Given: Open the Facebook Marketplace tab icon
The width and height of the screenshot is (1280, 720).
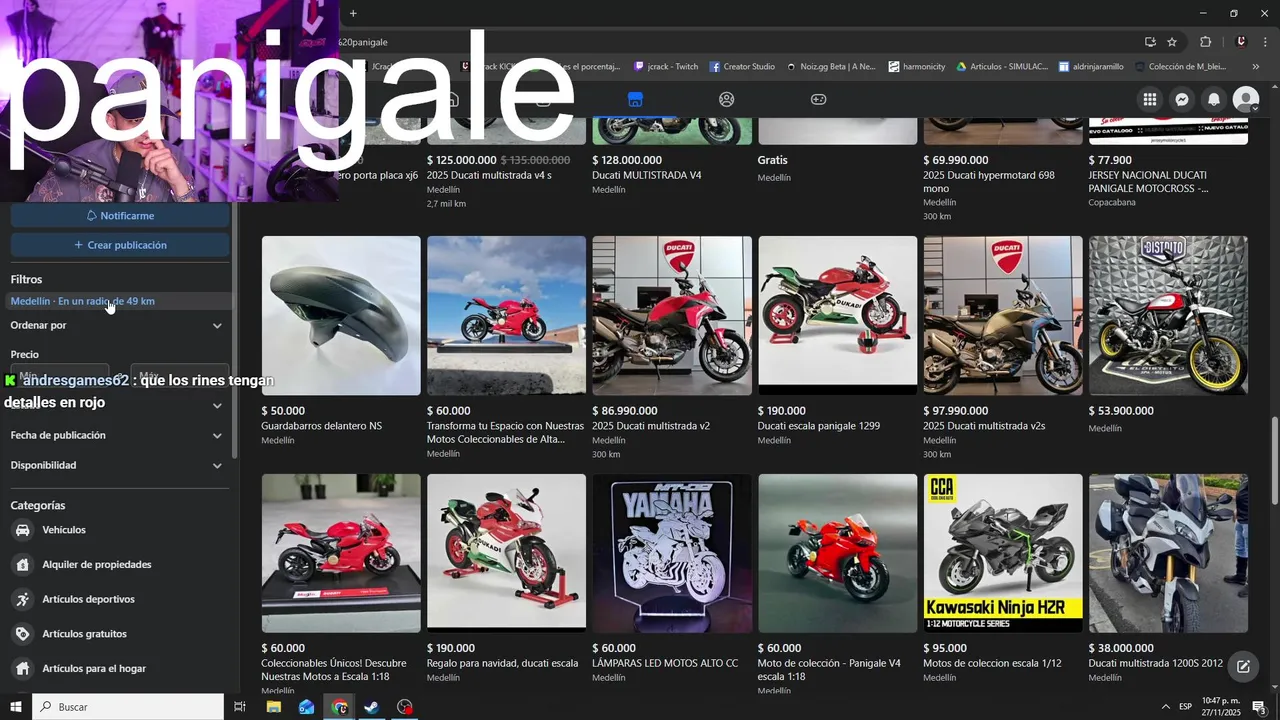Looking at the screenshot, I should pyautogui.click(x=635, y=99).
